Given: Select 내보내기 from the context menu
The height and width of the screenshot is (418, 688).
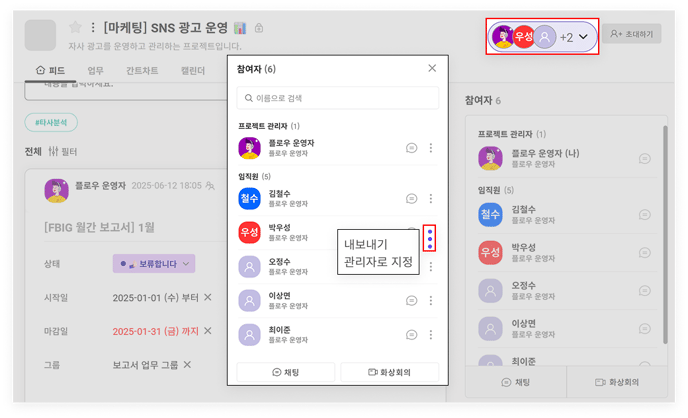Looking at the screenshot, I should coord(365,244).
